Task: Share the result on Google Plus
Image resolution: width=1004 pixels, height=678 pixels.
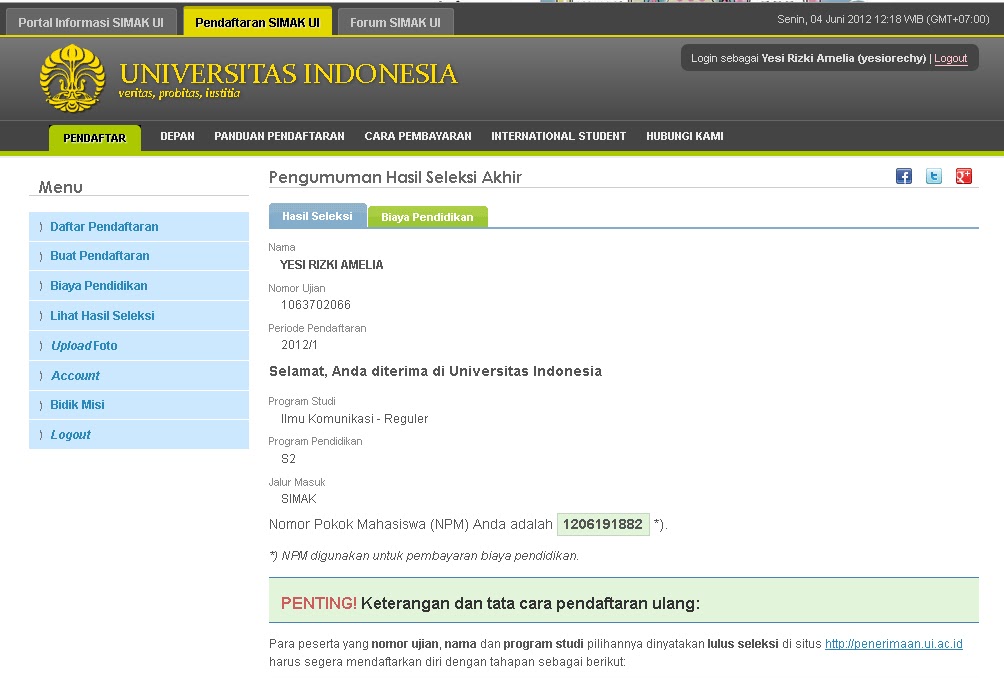Action: (964, 176)
